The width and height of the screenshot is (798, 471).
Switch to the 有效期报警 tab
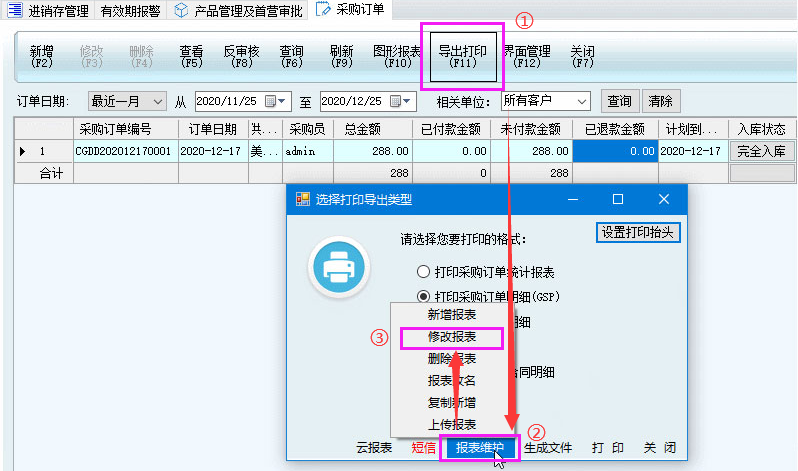[x=132, y=11]
